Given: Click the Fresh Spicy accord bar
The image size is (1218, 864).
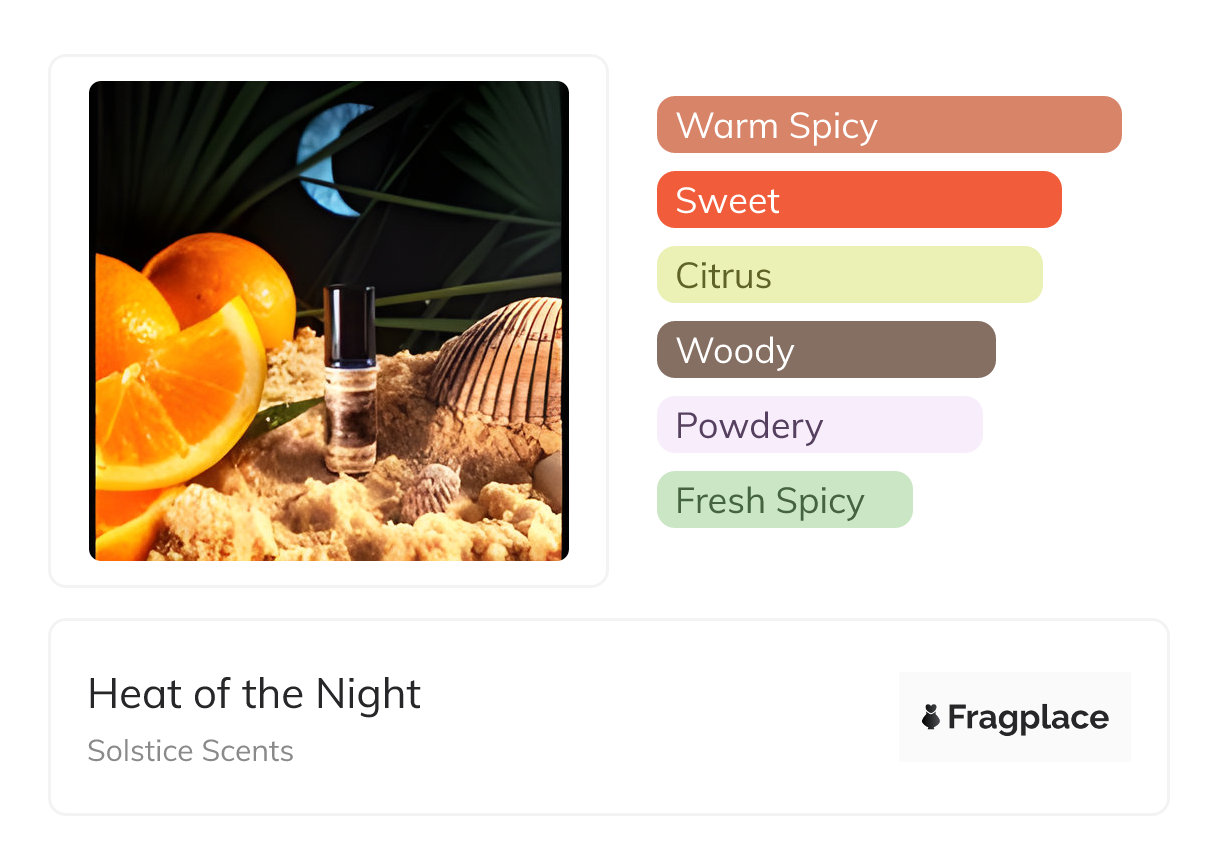Looking at the screenshot, I should coord(784,500).
